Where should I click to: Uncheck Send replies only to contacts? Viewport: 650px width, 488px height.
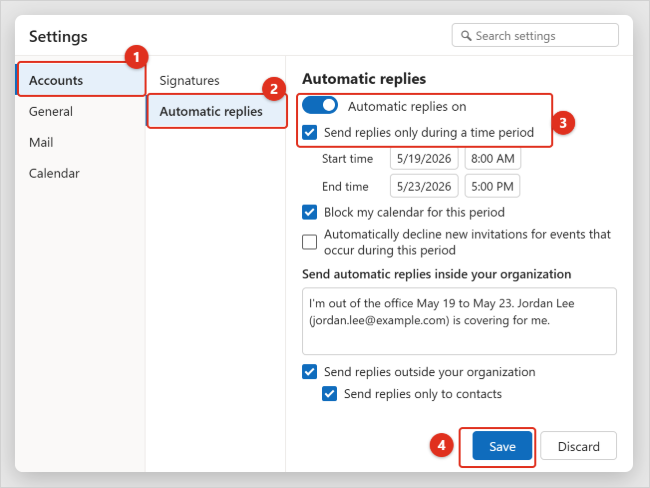(330, 393)
